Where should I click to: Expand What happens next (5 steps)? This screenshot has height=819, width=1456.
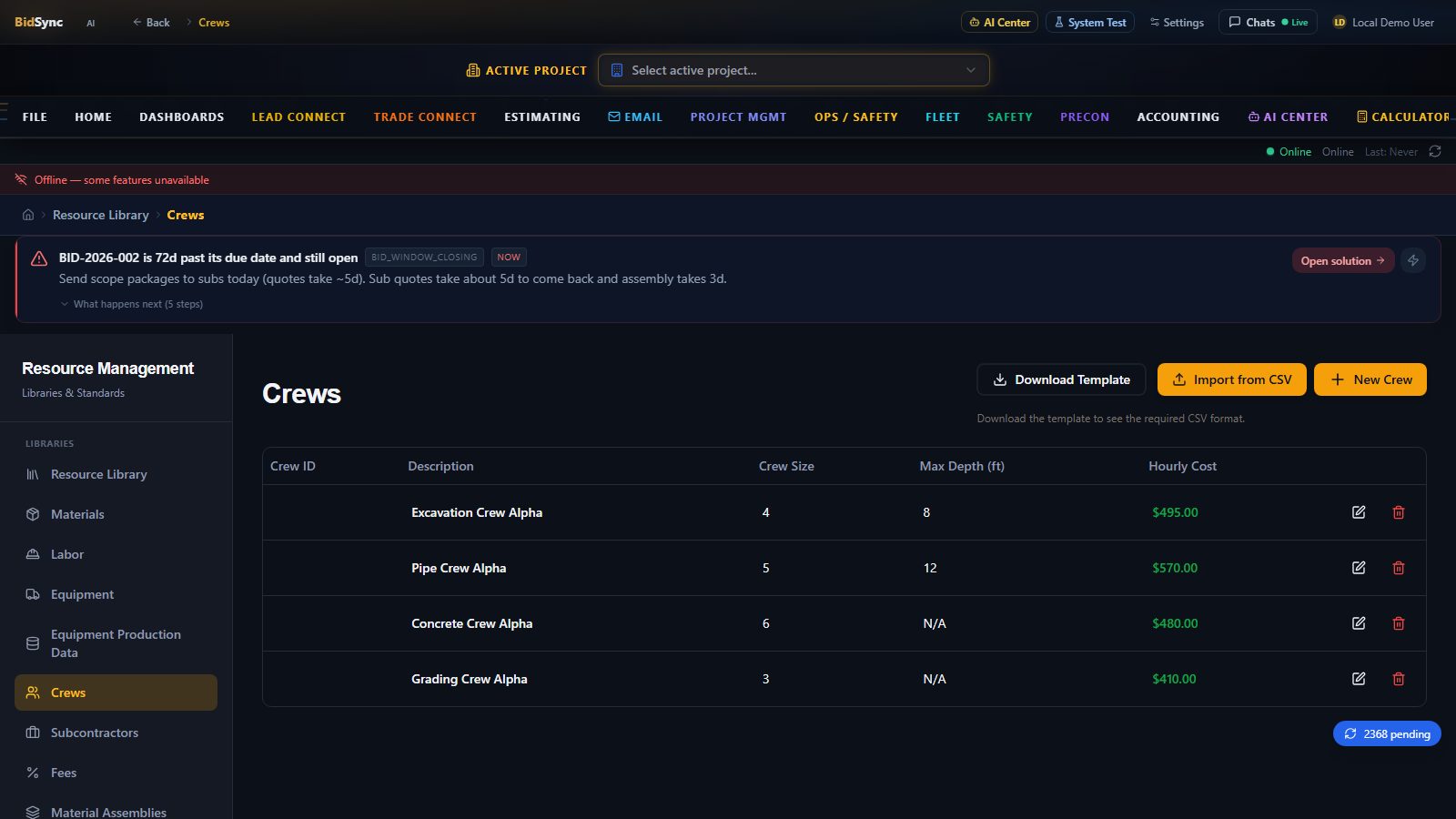point(132,304)
